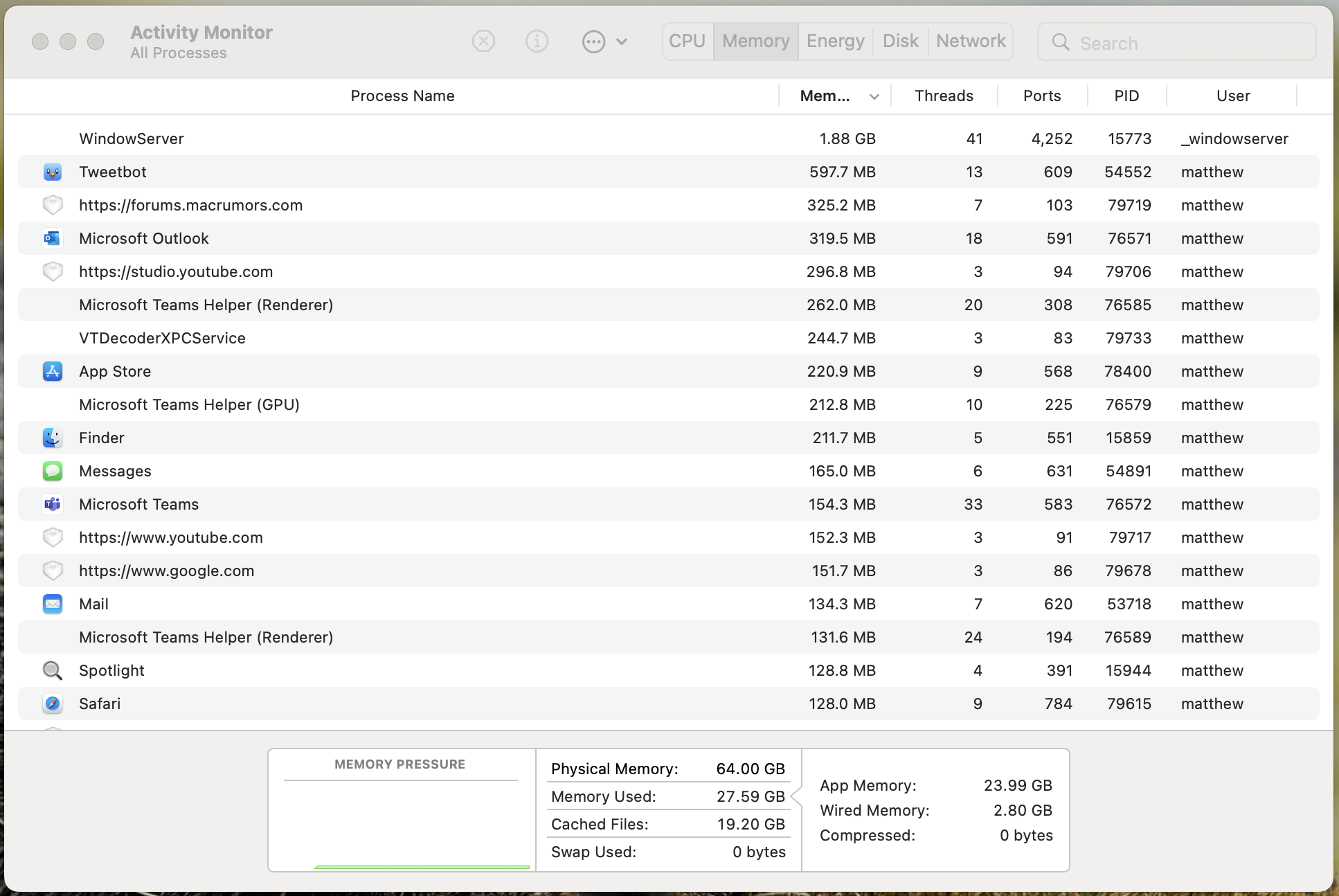Sort by the Process Name column
This screenshot has height=896, width=1339.
point(402,96)
